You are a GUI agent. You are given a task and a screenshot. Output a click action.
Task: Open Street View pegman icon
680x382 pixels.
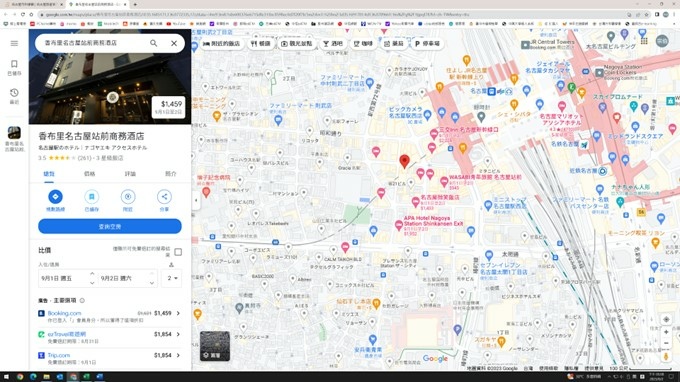(x=666, y=356)
